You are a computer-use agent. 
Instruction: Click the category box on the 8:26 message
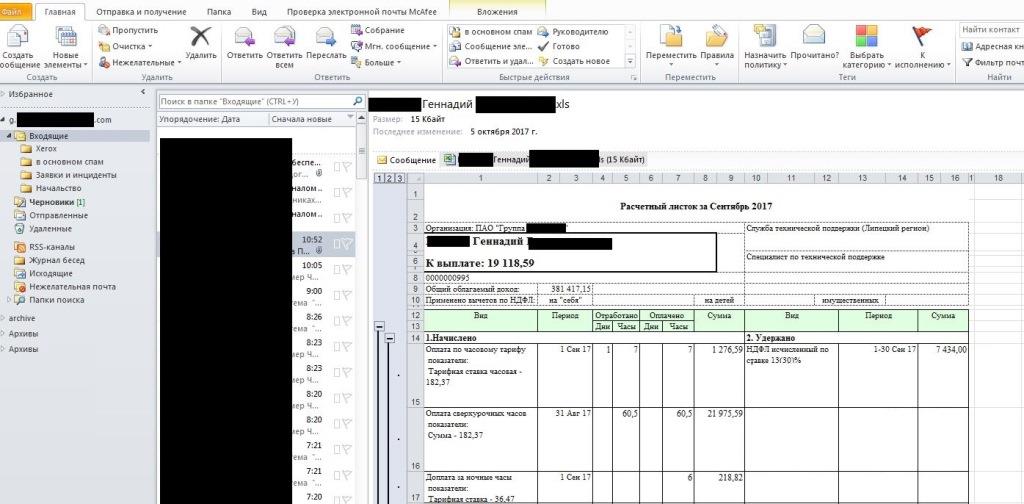(x=337, y=321)
